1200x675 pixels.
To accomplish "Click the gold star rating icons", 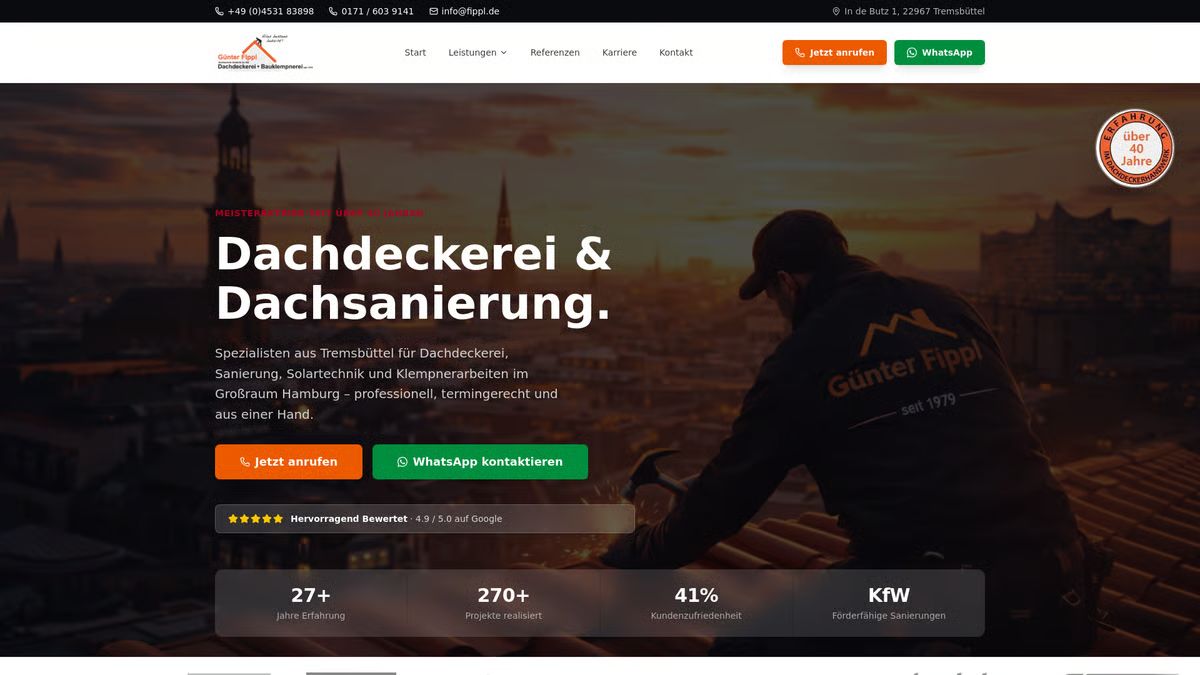I will [255, 519].
